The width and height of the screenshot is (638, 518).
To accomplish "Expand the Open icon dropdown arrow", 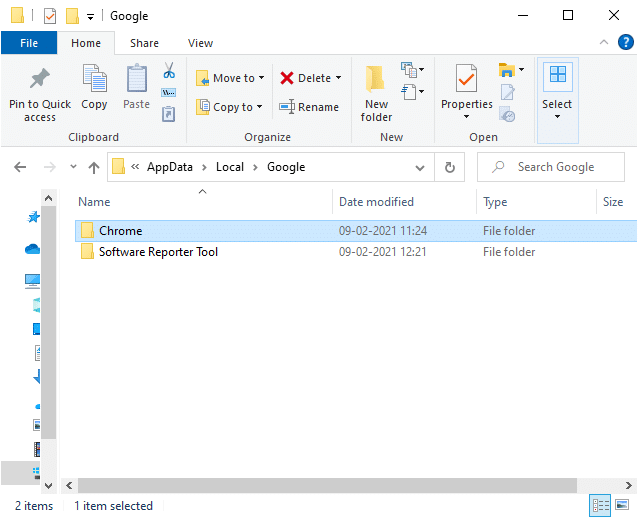I will [x=521, y=70].
